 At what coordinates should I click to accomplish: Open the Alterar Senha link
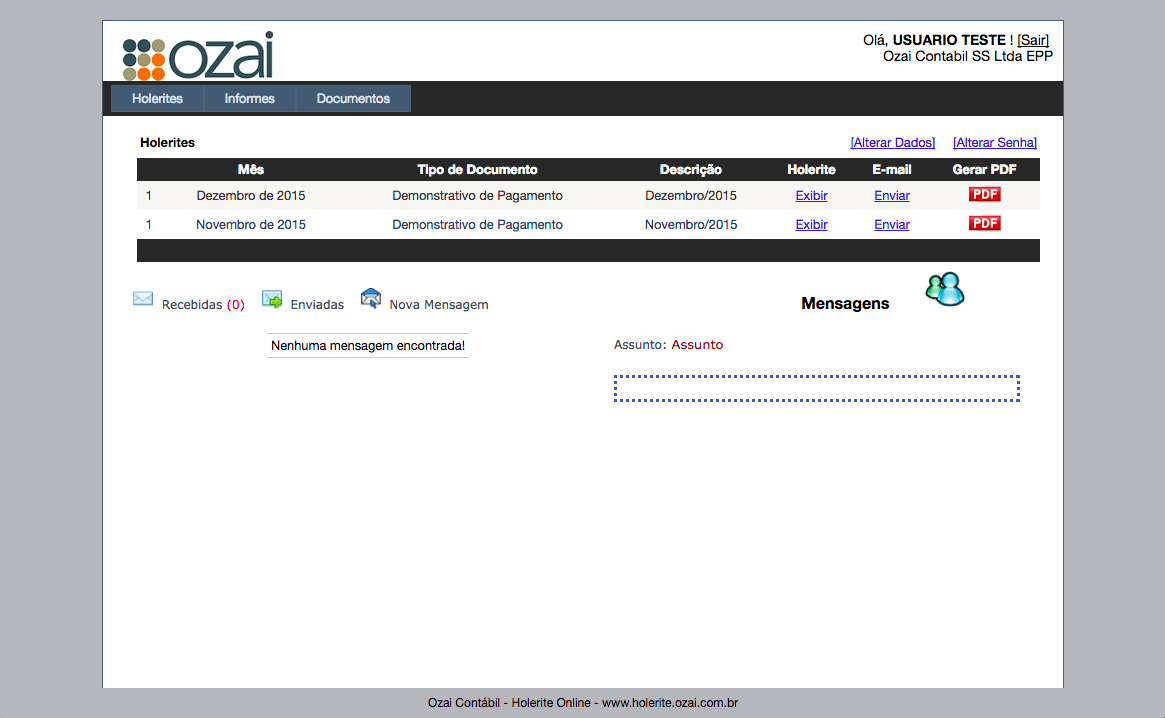994,143
